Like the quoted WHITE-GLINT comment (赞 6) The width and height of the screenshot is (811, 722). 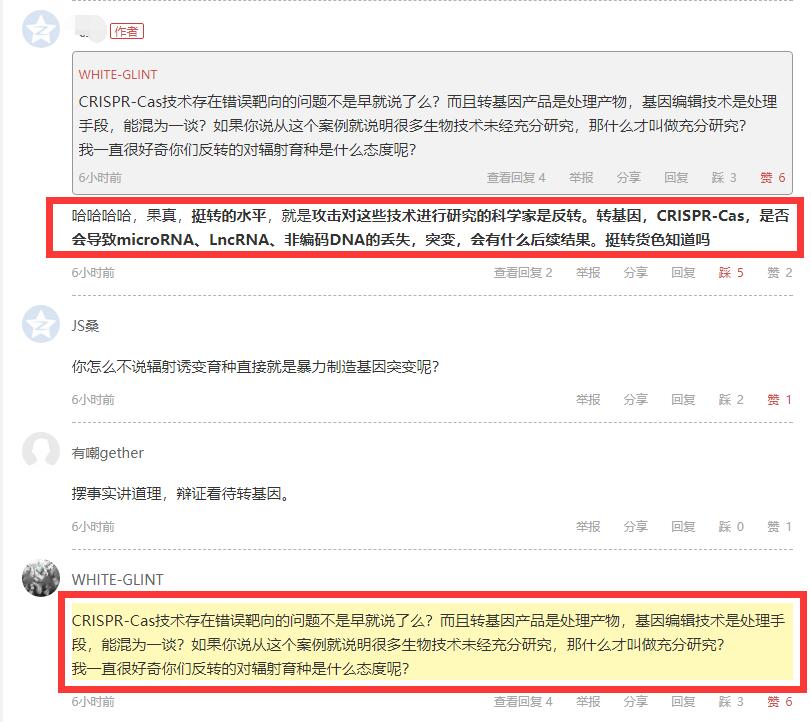tap(773, 178)
